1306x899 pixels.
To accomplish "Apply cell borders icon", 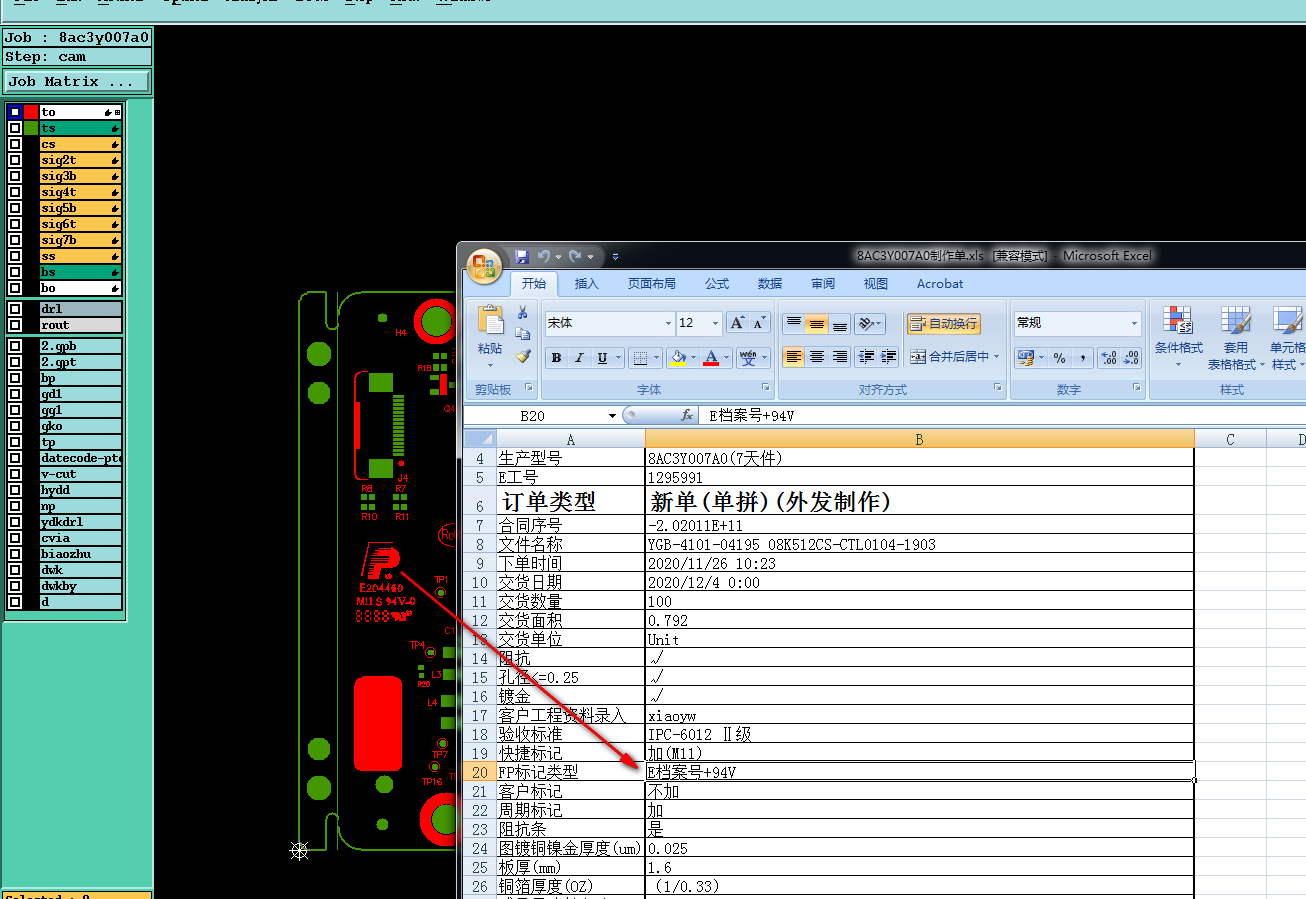I will [640, 358].
